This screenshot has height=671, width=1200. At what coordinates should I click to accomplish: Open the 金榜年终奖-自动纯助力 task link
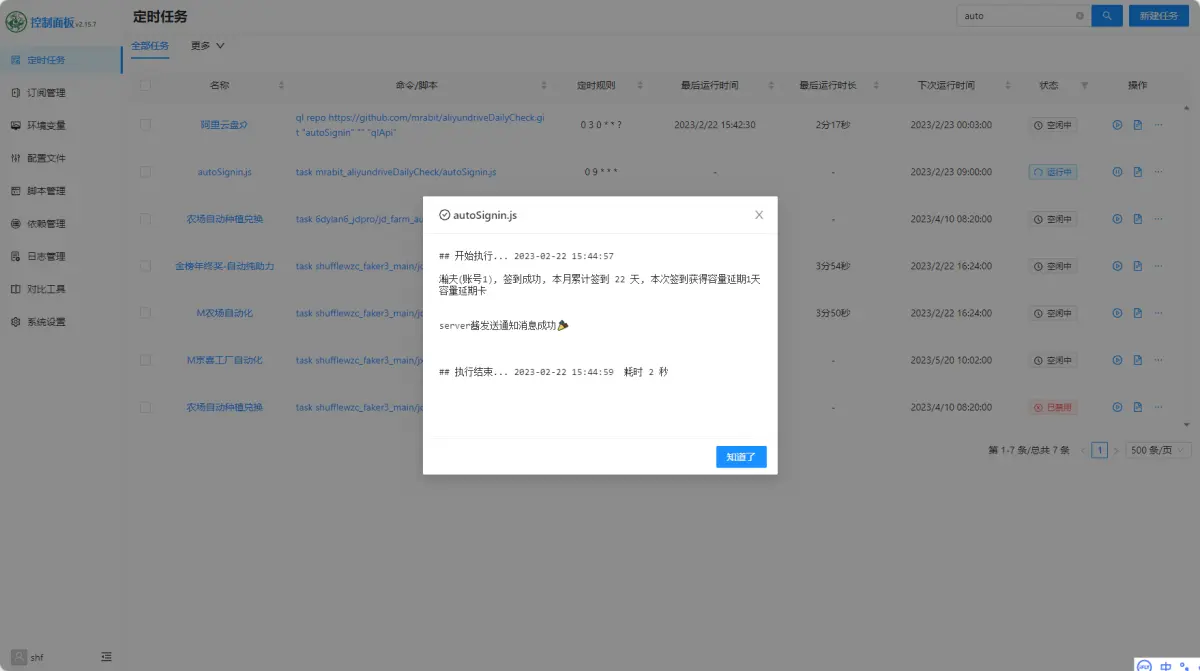pyautogui.click(x=224, y=266)
